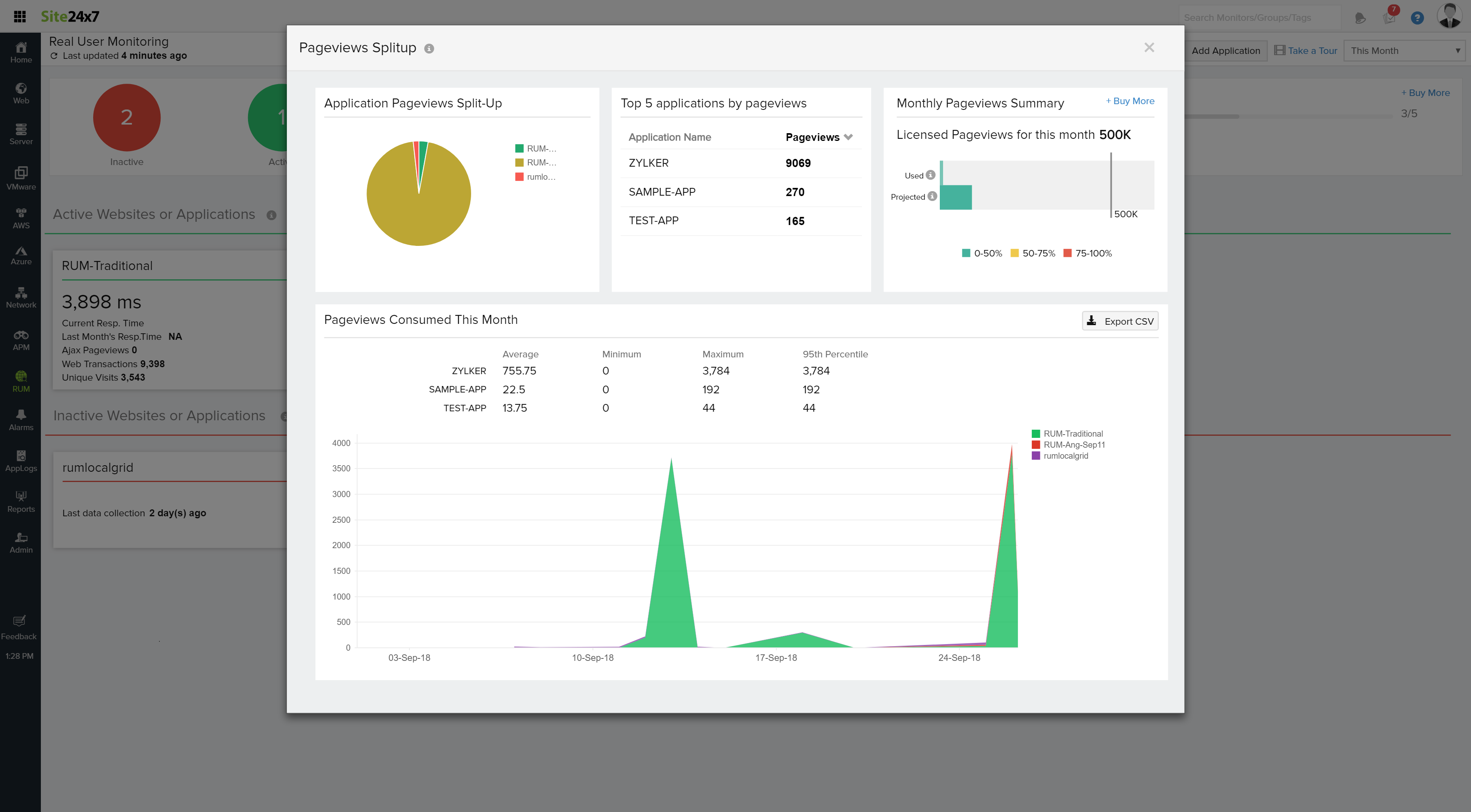Click the 0-50% legend color swatch
Image resolution: width=1471 pixels, height=812 pixels.
[x=966, y=253]
